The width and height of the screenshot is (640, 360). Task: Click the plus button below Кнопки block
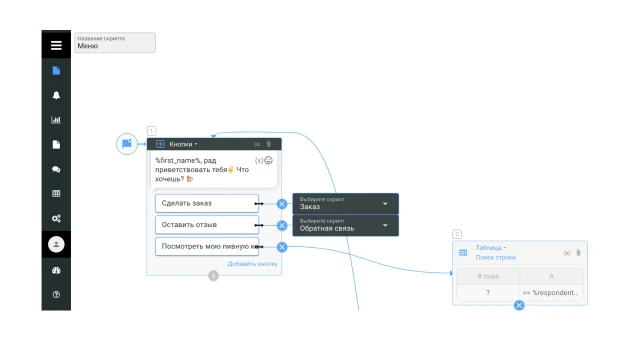(x=213, y=276)
